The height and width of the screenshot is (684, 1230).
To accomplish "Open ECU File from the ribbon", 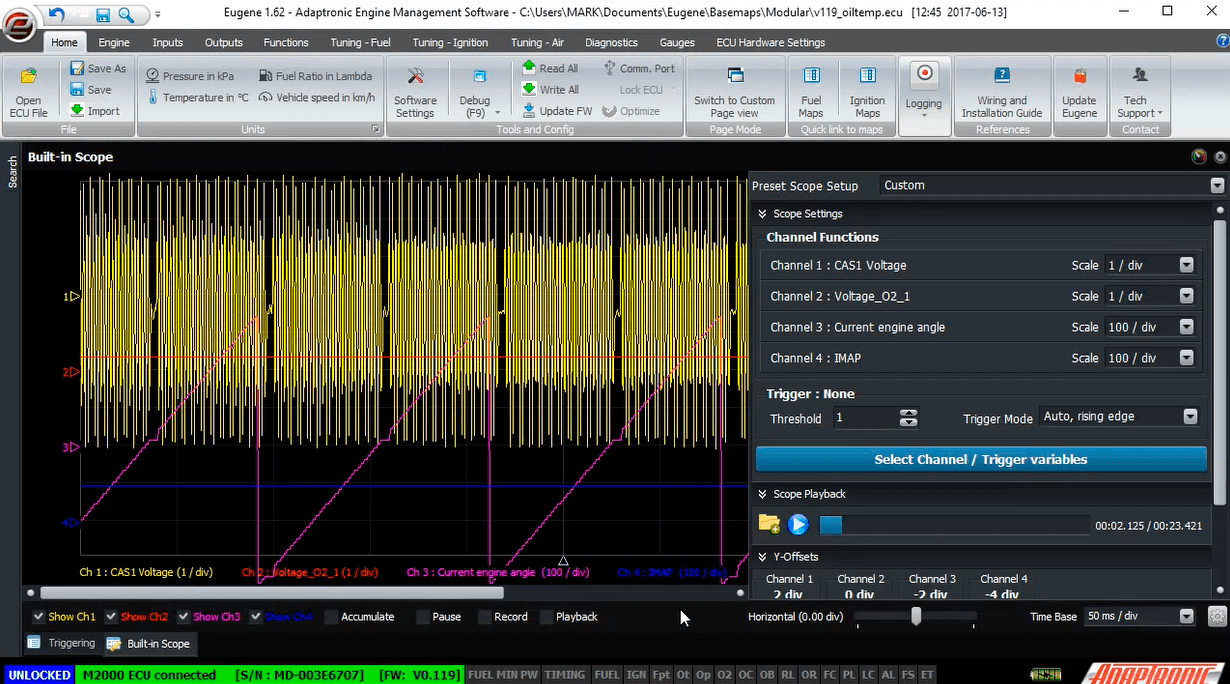I will click(29, 92).
